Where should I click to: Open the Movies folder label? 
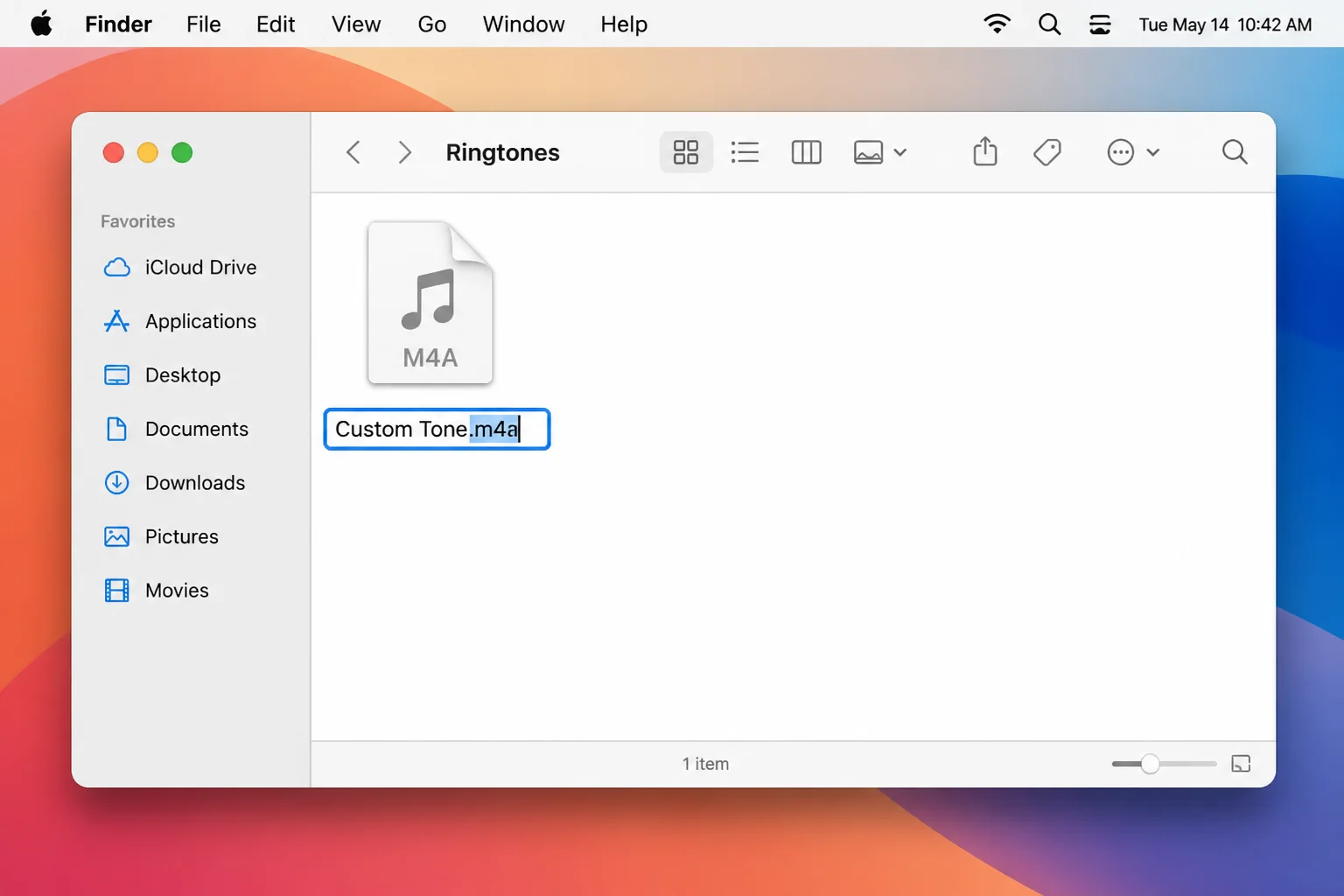point(177,591)
